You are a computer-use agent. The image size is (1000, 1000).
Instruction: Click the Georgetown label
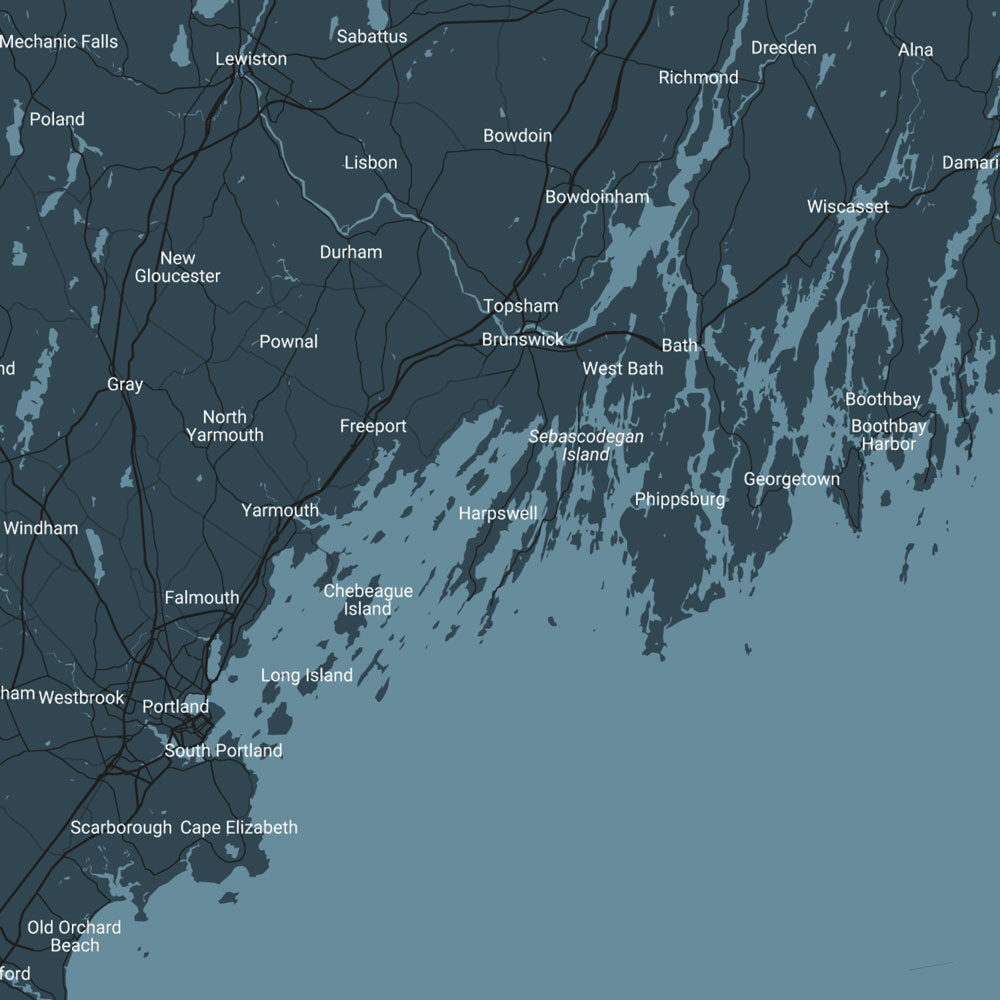[791, 479]
